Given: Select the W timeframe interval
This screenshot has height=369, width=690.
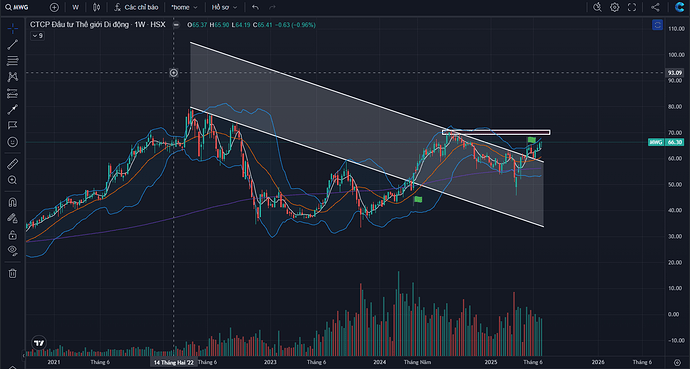Looking at the screenshot, I should (x=76, y=7).
